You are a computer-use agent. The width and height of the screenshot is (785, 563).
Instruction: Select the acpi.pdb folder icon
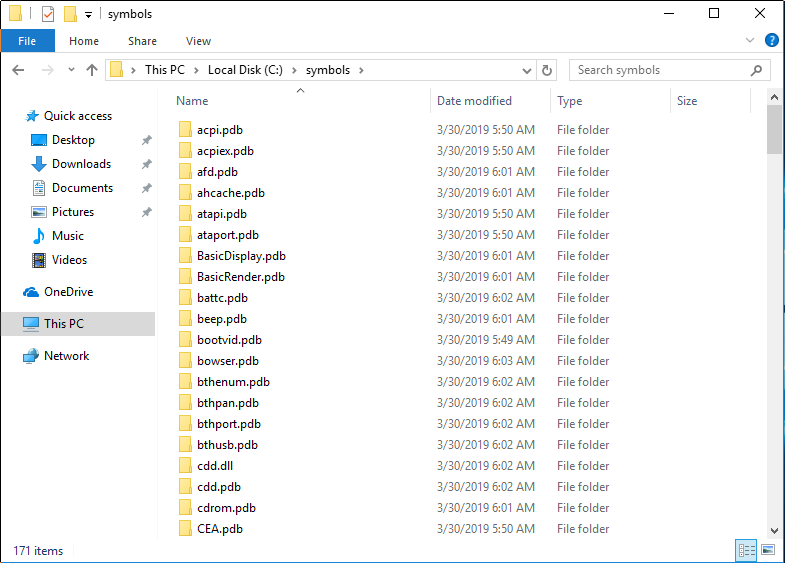[185, 130]
